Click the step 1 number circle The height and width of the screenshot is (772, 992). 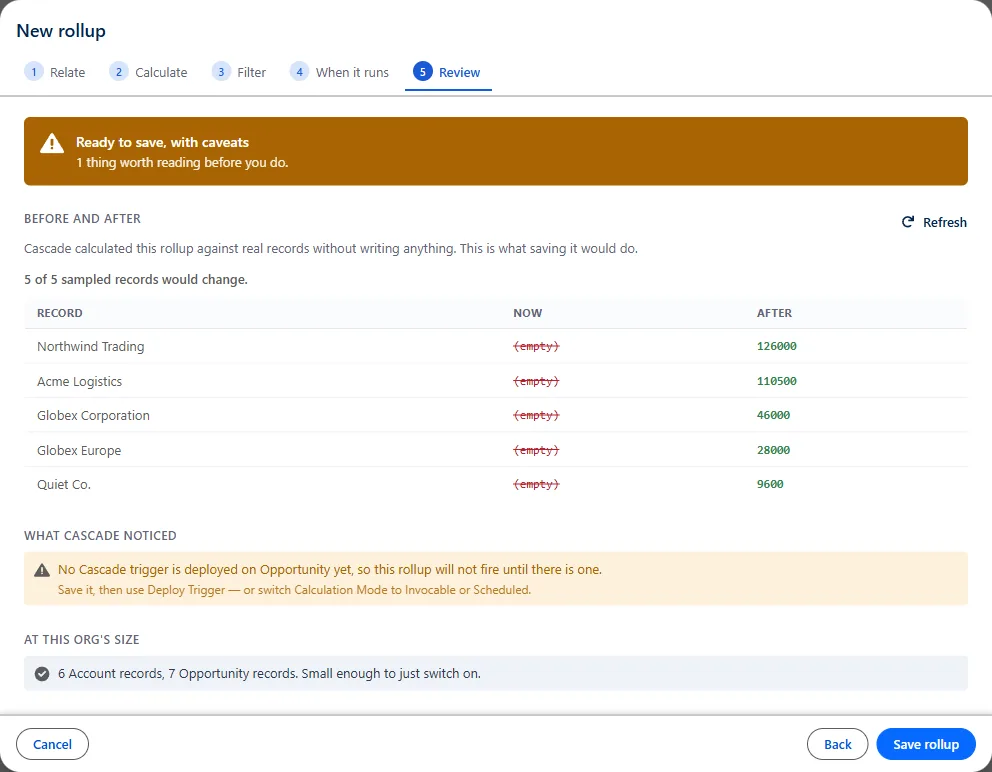point(34,72)
